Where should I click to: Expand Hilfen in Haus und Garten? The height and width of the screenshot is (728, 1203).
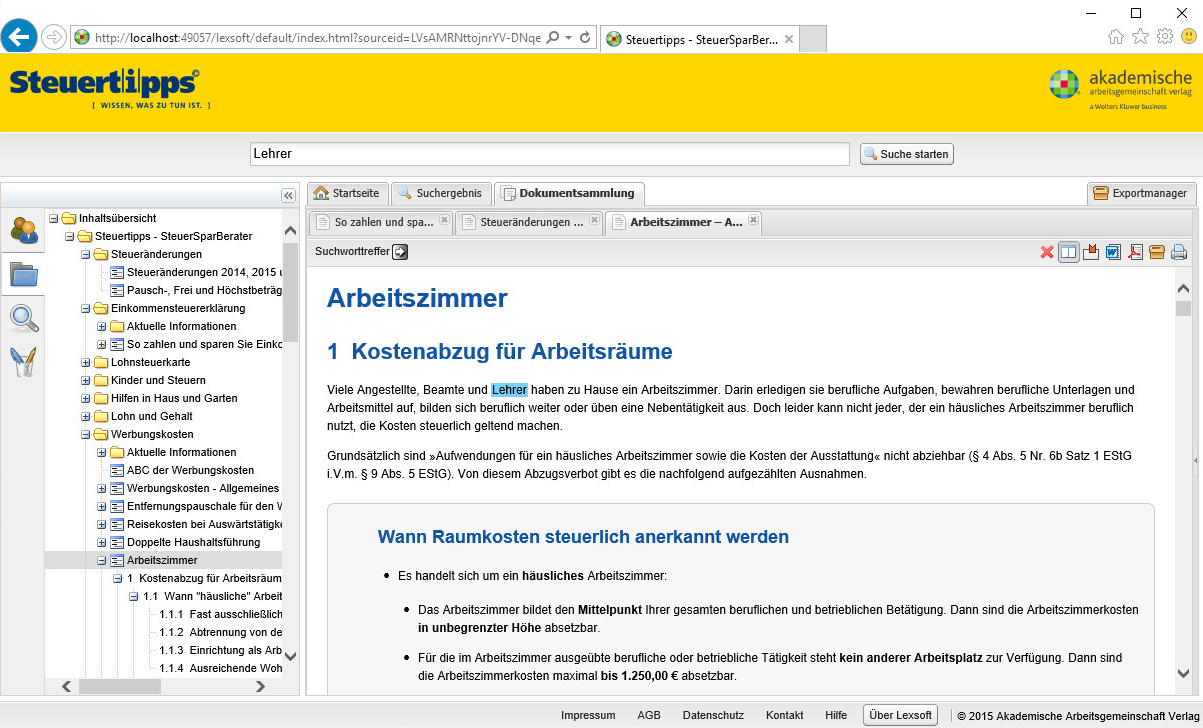[x=86, y=398]
